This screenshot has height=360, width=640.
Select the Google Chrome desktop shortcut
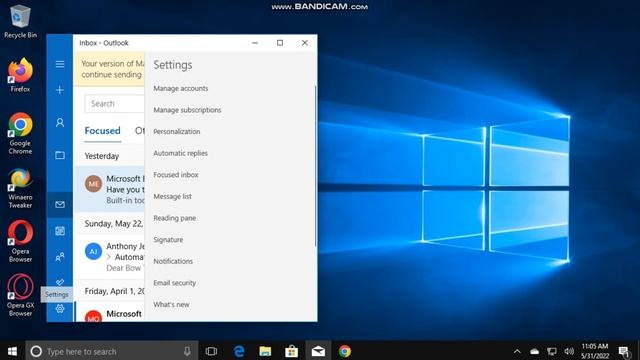tap(20, 133)
